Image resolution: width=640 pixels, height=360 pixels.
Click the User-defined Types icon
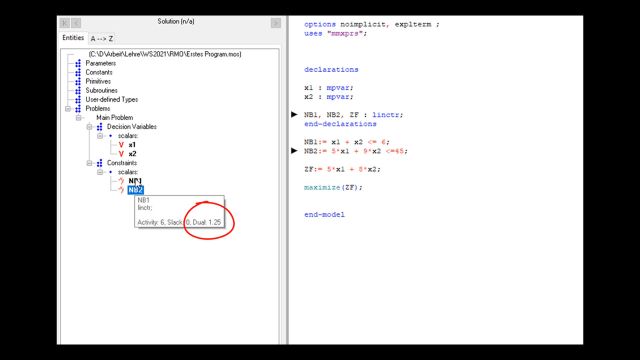click(78, 99)
